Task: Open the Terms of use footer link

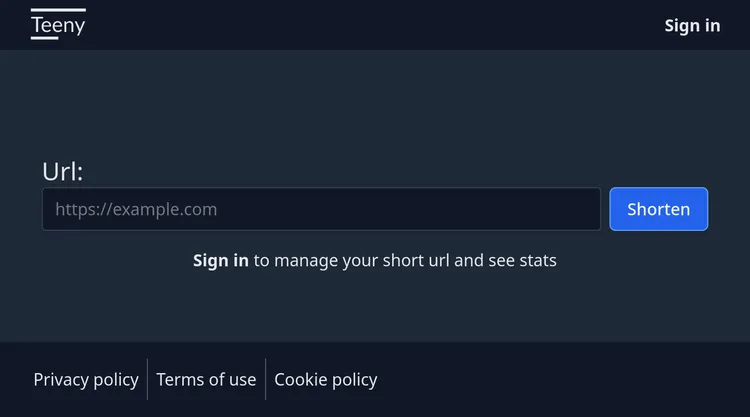Action: 206,380
